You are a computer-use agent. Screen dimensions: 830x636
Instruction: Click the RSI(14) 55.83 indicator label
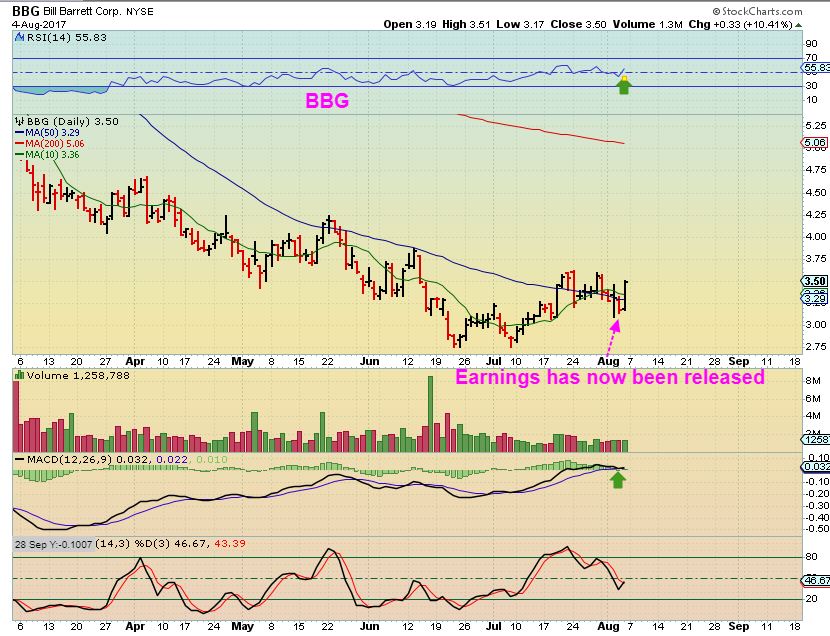click(x=66, y=38)
